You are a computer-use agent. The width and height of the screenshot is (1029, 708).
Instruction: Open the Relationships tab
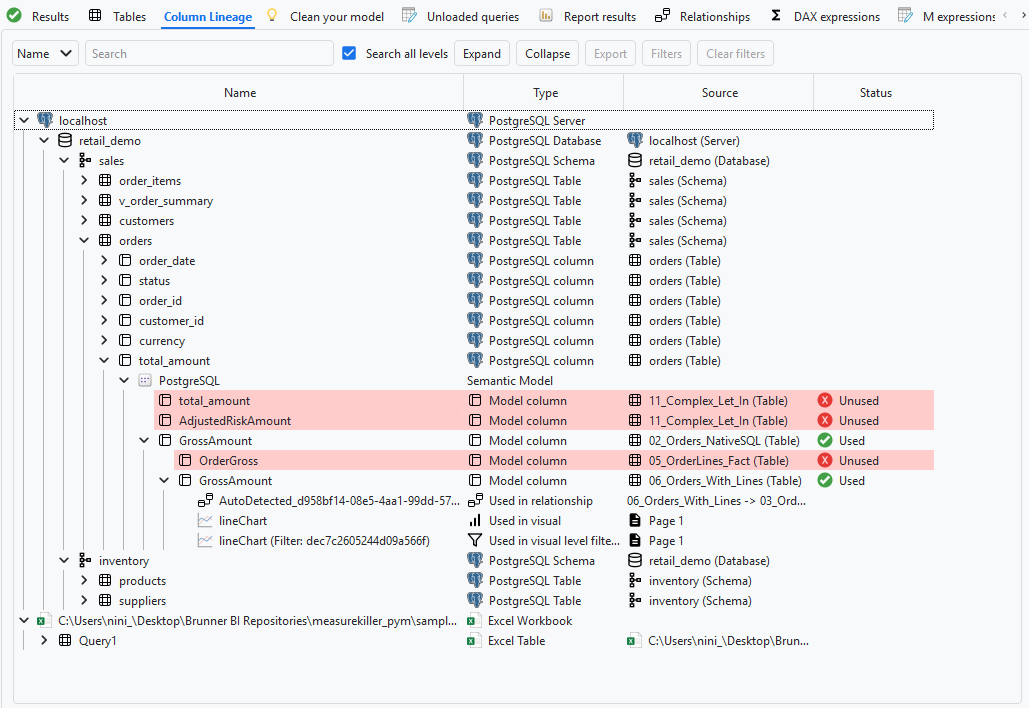pyautogui.click(x=715, y=16)
